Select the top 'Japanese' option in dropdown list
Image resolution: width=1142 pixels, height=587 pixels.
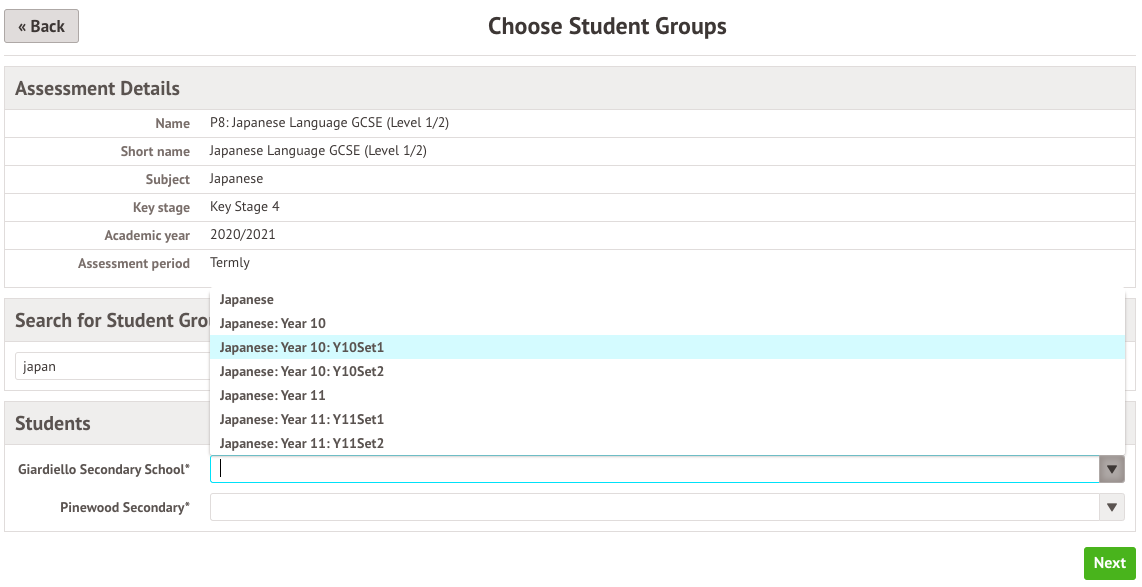click(x=247, y=299)
